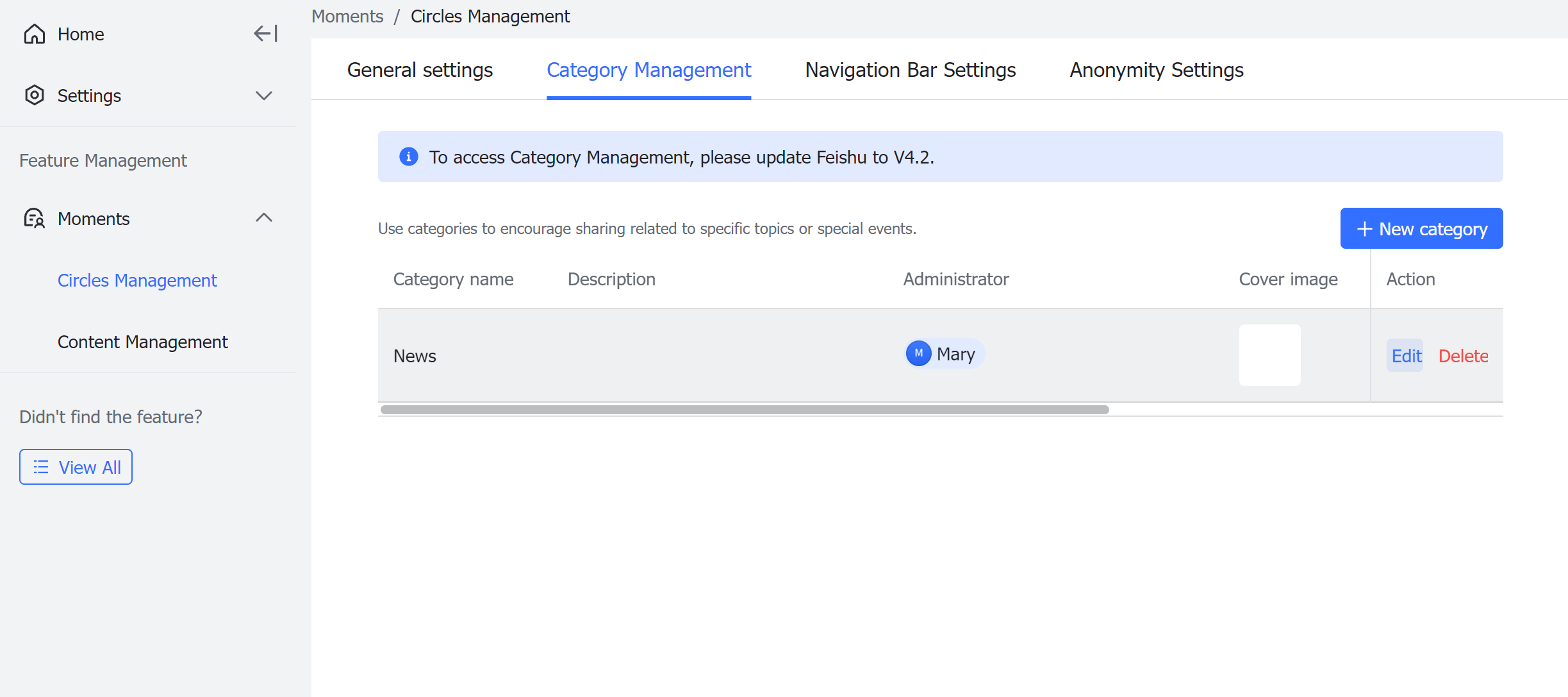This screenshot has width=1568, height=697.
Task: Click the Moments menu label
Action: [94, 219]
